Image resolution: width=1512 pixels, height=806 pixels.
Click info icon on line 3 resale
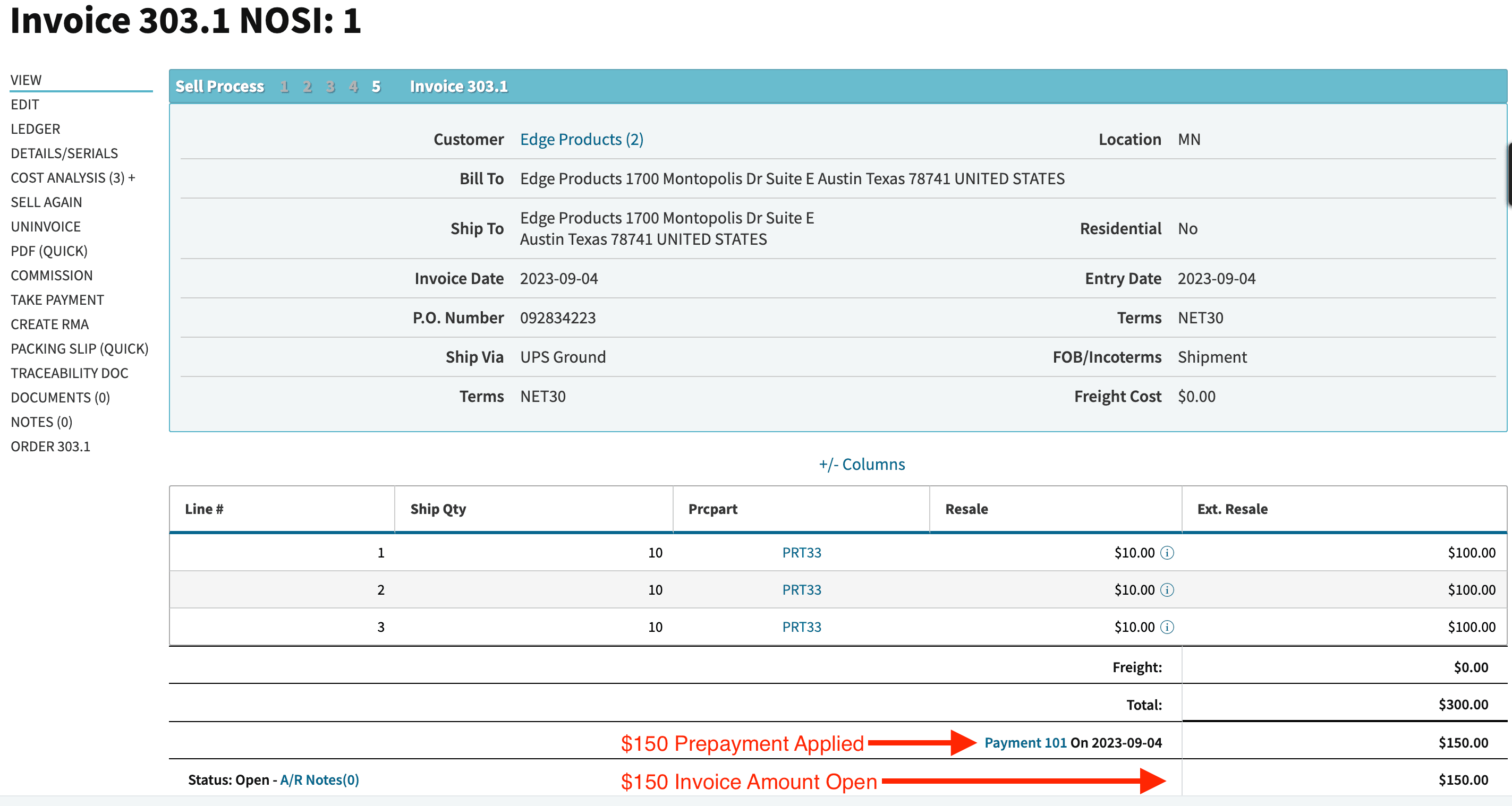click(1167, 627)
